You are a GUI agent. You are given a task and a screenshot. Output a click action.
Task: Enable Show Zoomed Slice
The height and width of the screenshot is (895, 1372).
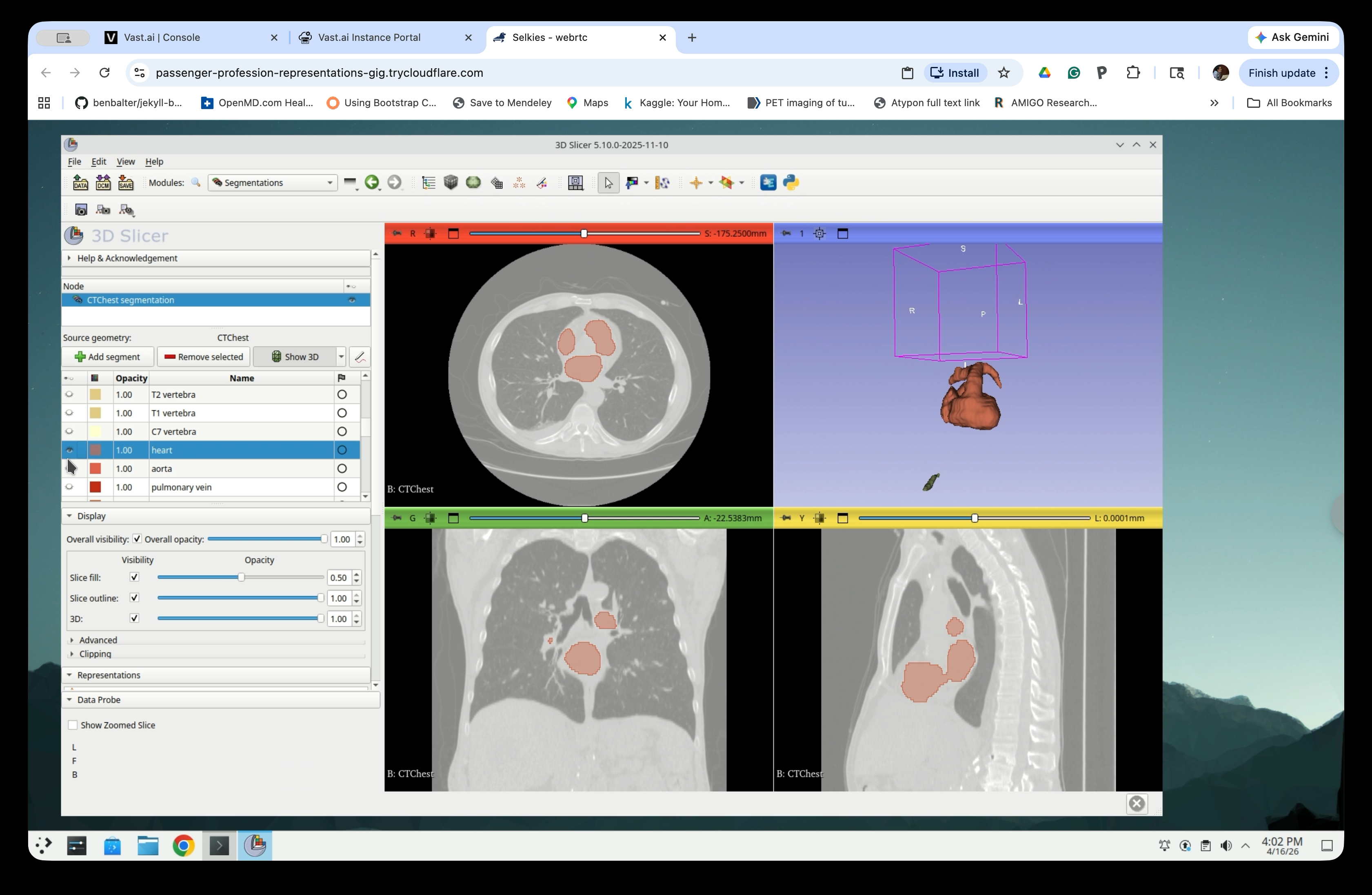click(73, 725)
